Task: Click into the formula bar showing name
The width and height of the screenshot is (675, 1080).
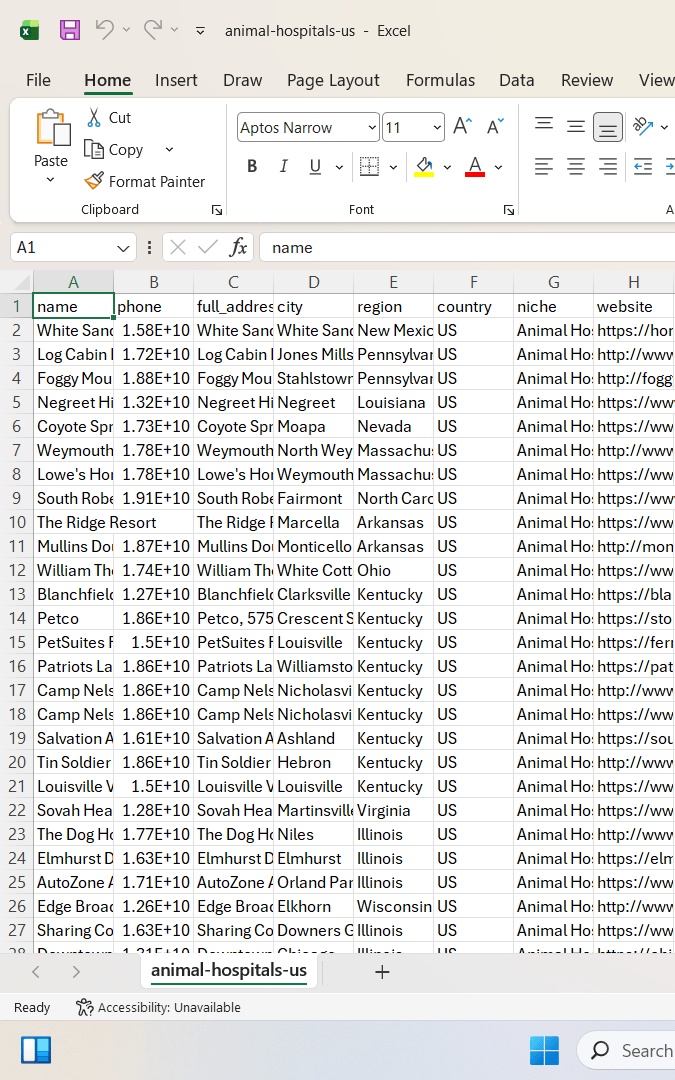Action: coord(467,247)
